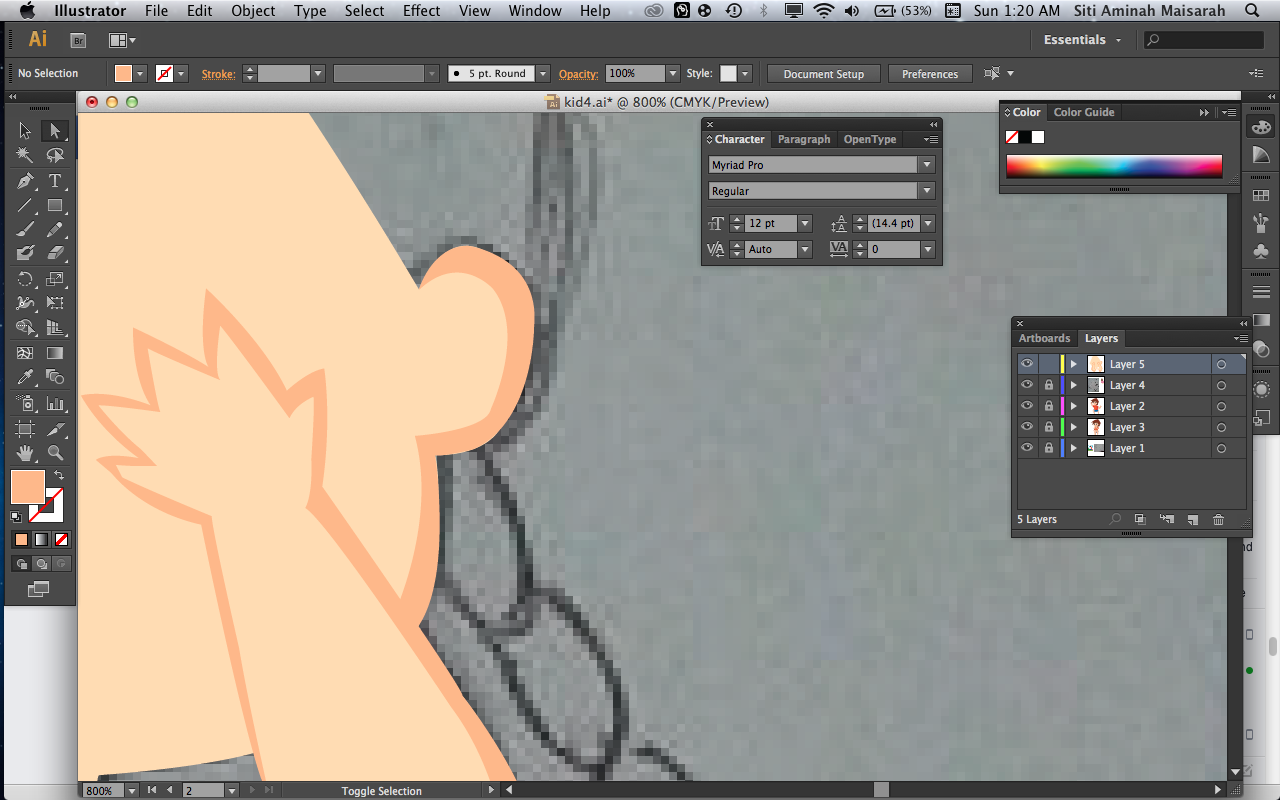
Task: Click the search field in top bar
Action: pos(1204,40)
